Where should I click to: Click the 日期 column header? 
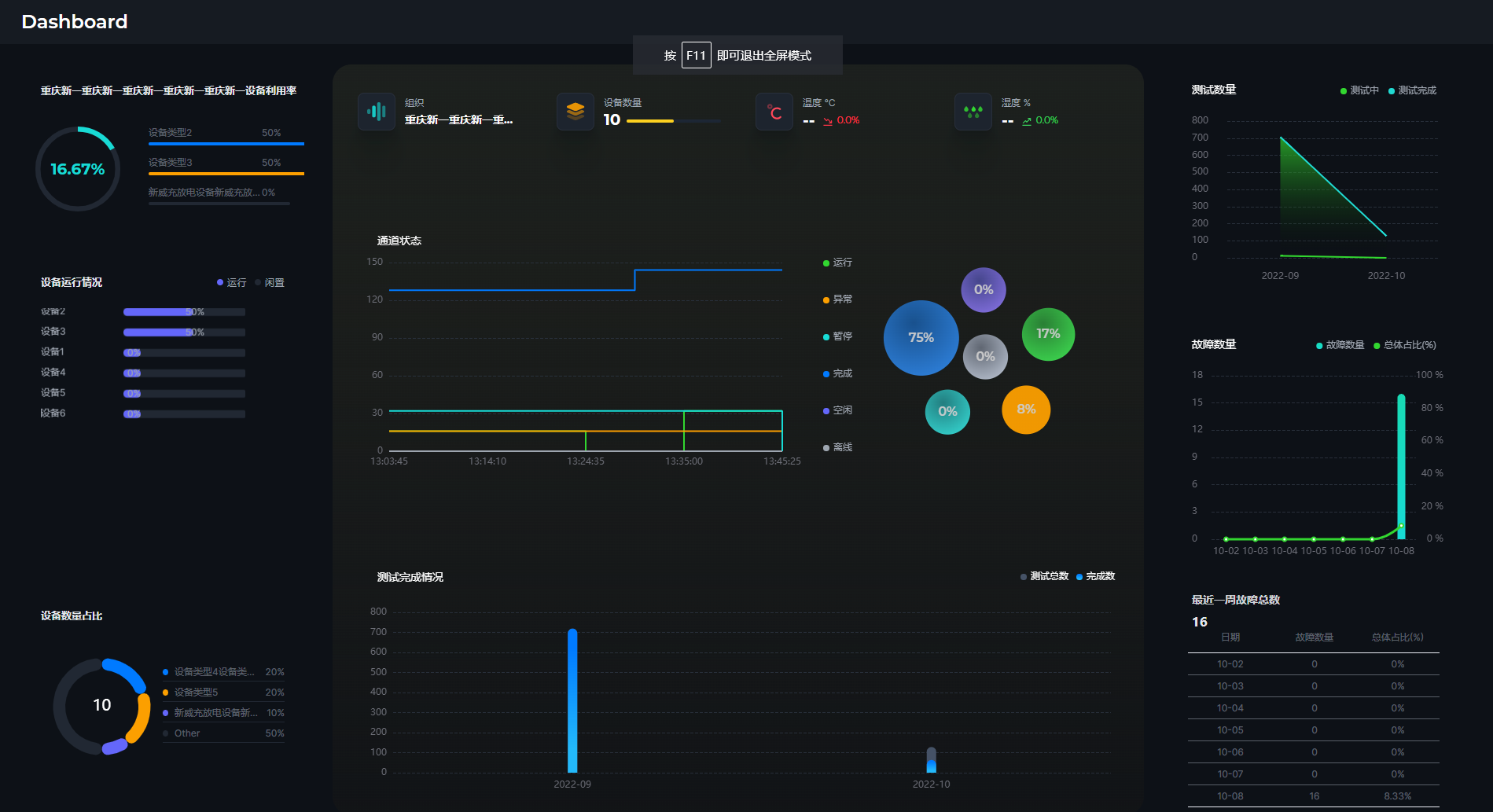(1230, 637)
